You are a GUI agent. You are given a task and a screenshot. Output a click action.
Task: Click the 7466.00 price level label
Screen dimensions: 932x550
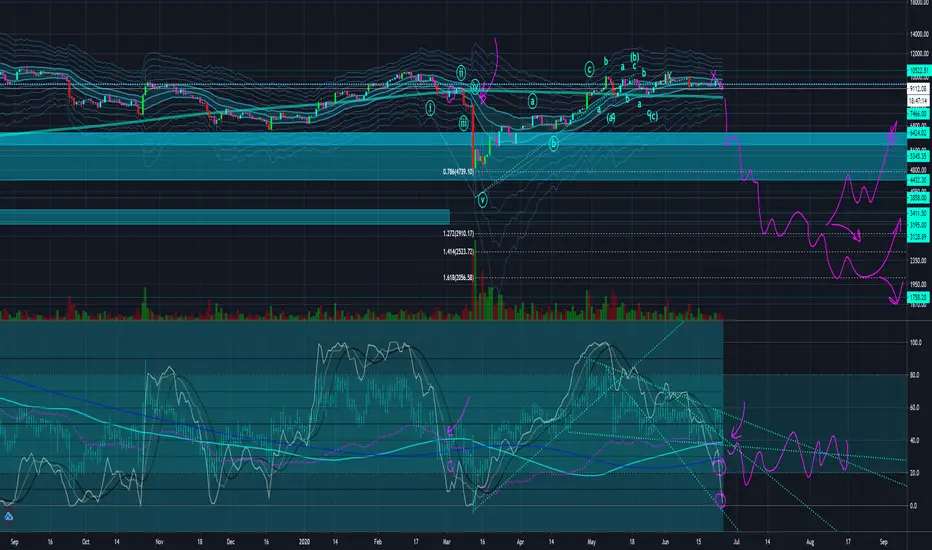coord(918,114)
